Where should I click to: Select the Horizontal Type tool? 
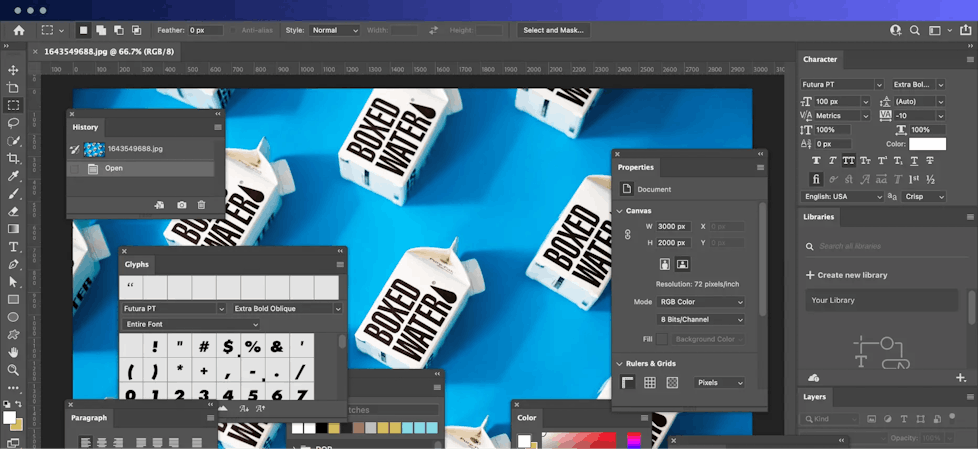click(x=13, y=247)
